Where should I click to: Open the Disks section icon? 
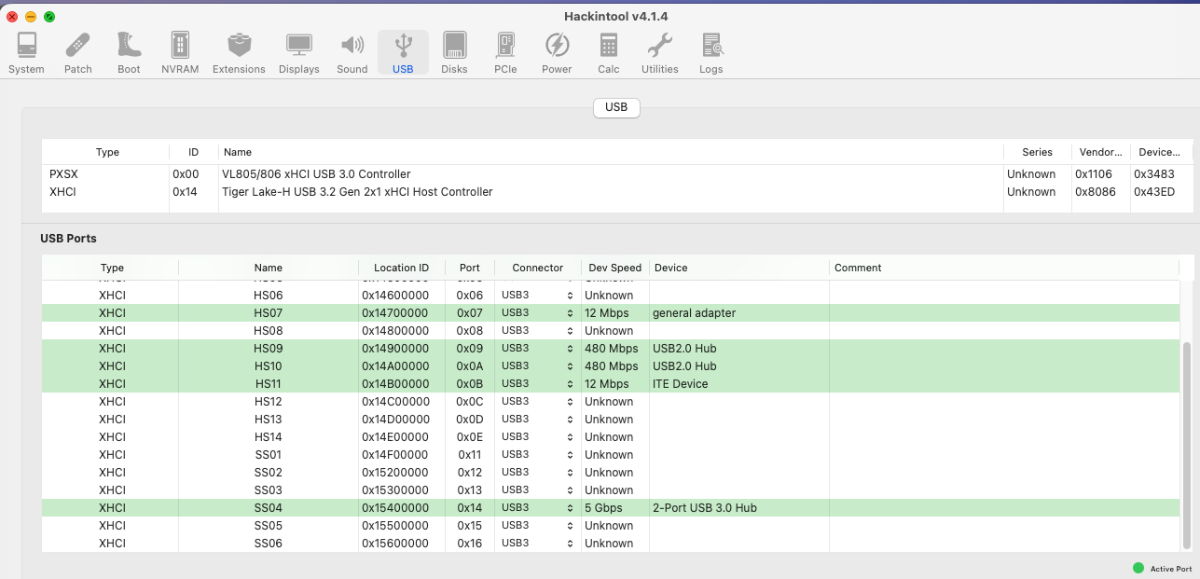click(x=454, y=52)
